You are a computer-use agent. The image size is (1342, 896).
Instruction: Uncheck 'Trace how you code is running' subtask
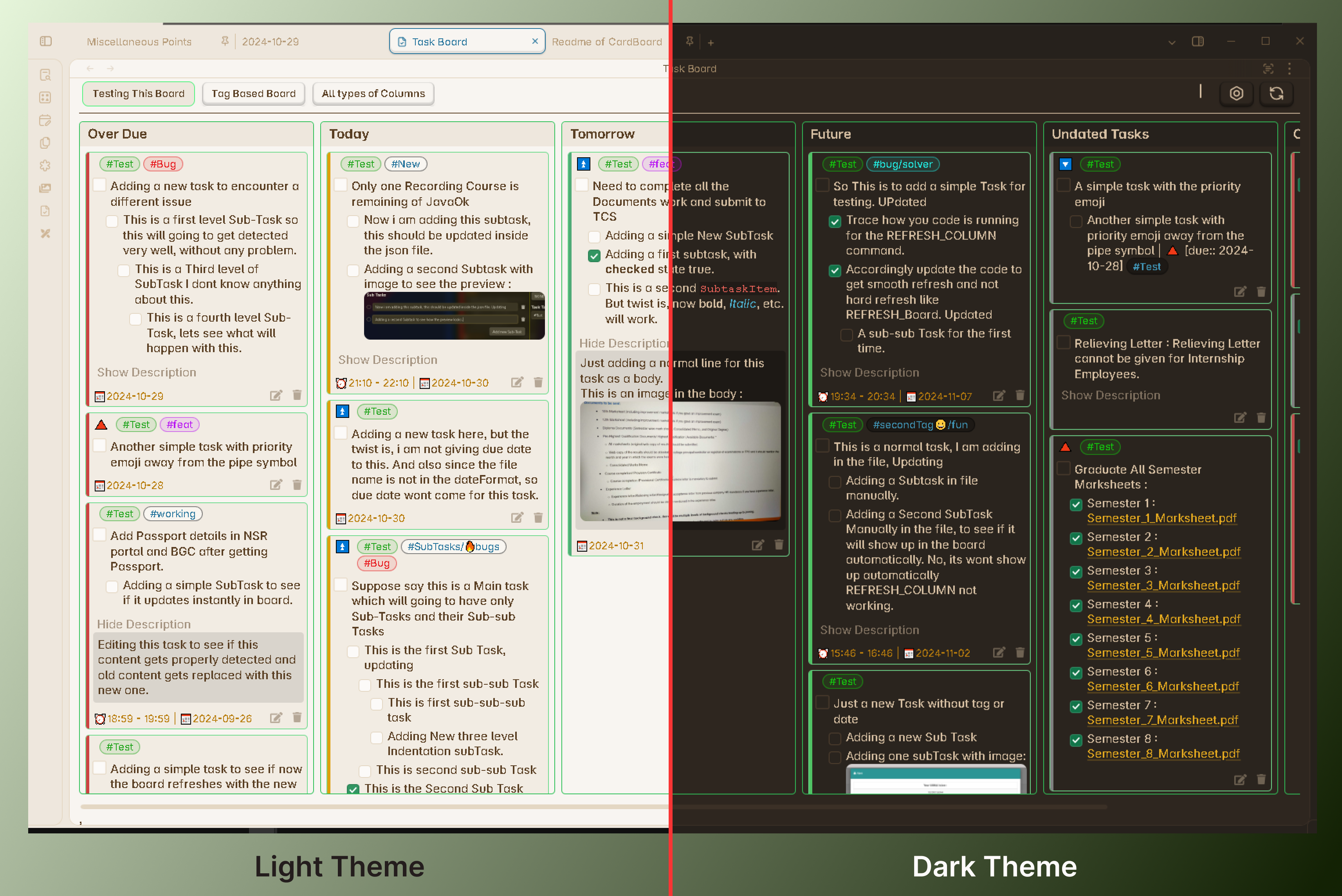(x=835, y=221)
